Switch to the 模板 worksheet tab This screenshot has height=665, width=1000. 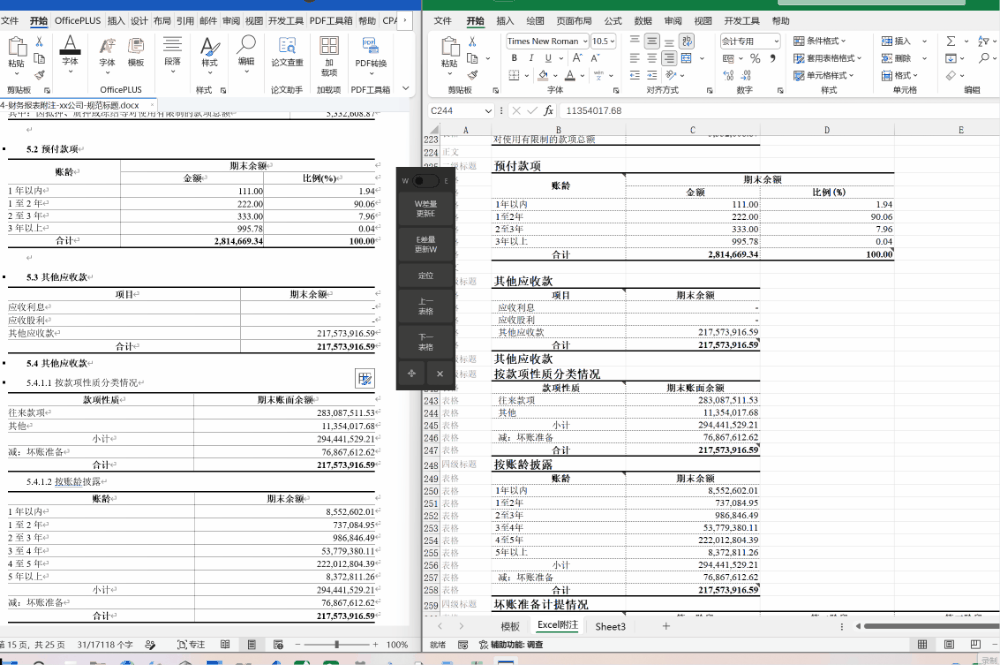[510, 627]
